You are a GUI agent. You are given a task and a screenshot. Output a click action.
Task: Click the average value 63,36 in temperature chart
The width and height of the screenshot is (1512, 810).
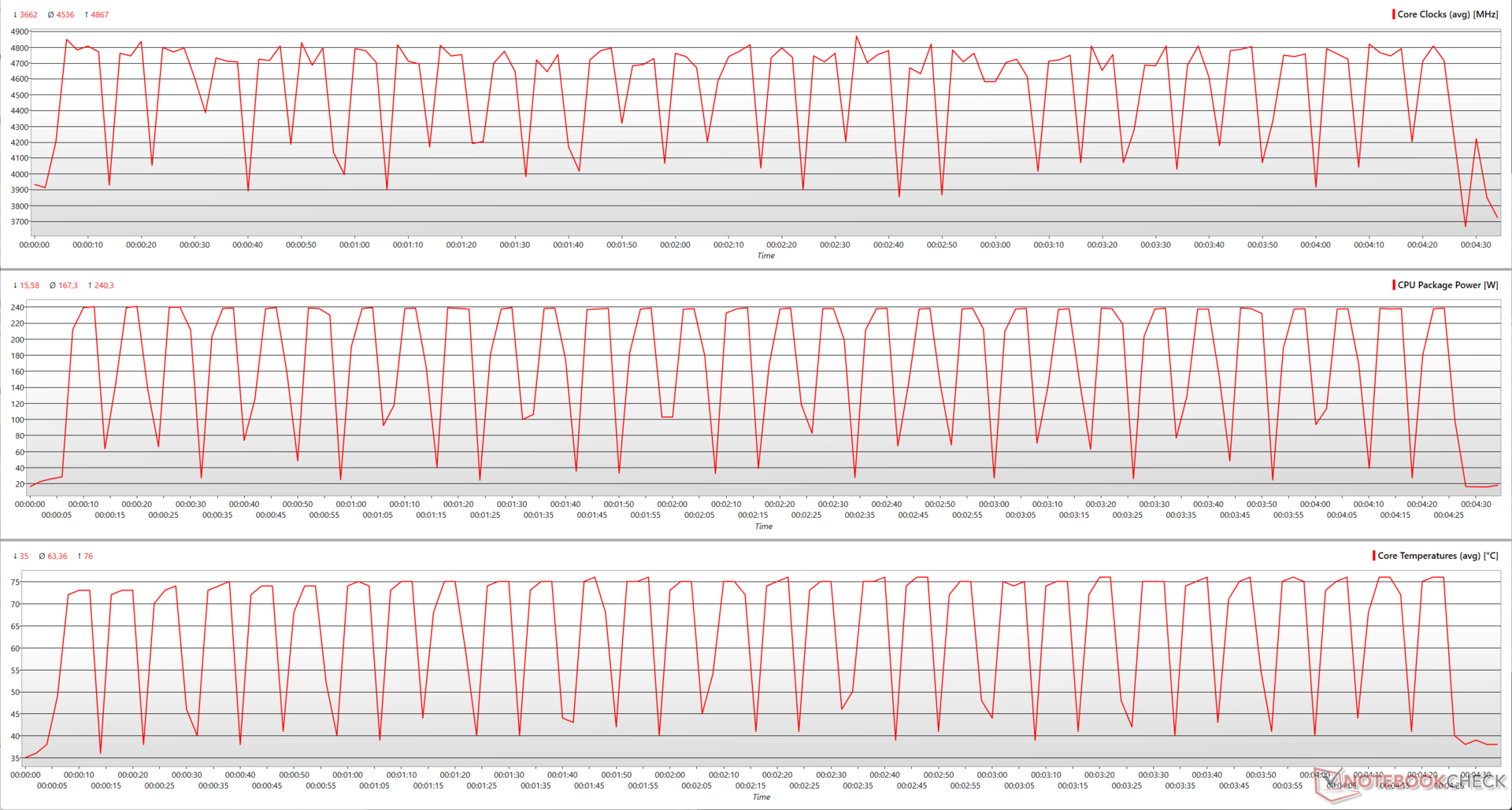[56, 557]
